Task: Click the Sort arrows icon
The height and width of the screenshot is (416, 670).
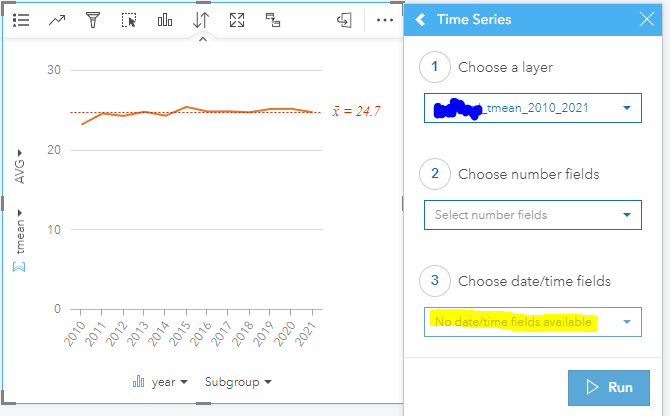Action: pyautogui.click(x=201, y=20)
